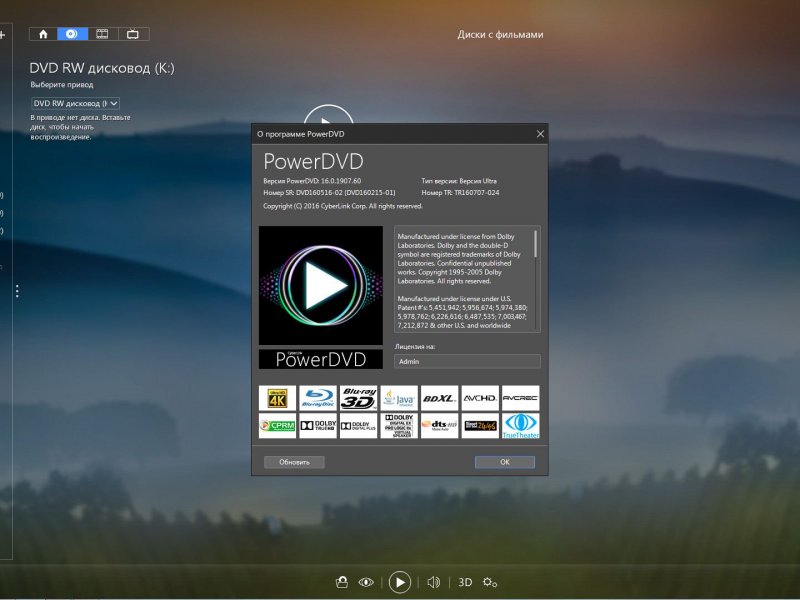Click the 'Лицензия на:' label
800x600 pixels.
pyautogui.click(x=415, y=346)
